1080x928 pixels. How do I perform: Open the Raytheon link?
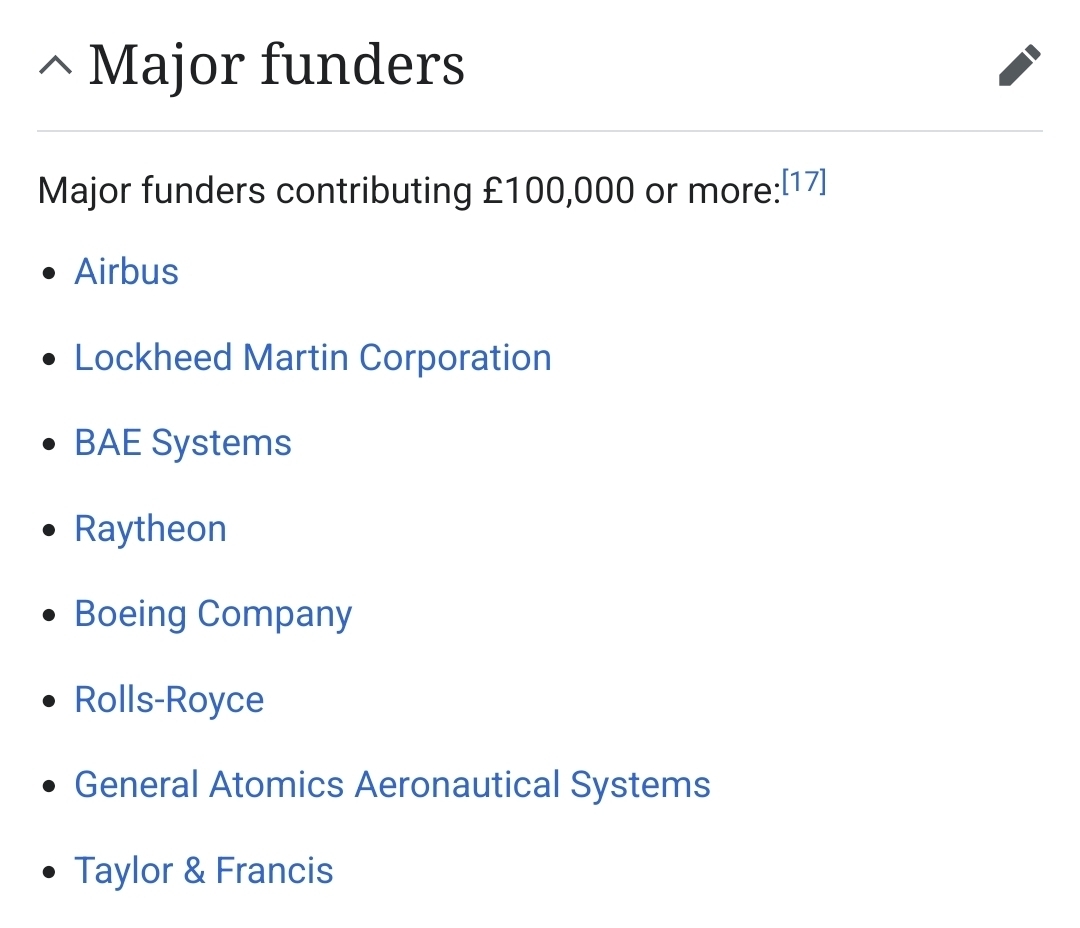(x=150, y=529)
